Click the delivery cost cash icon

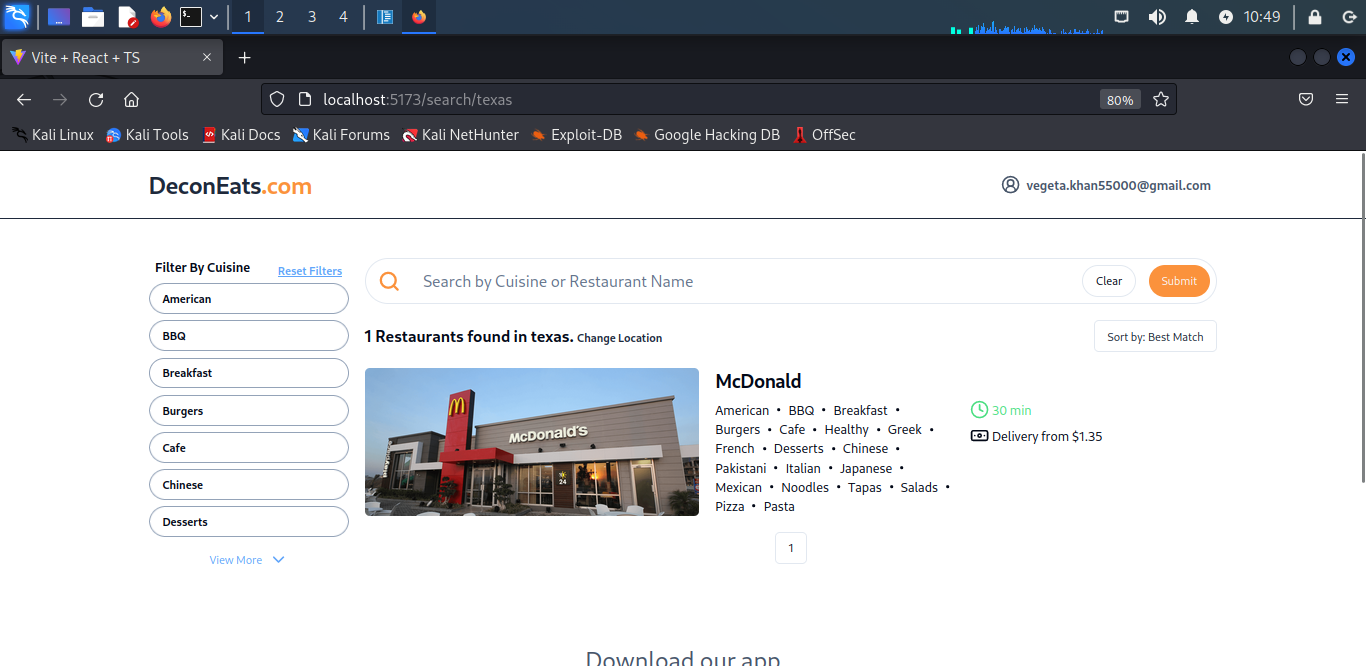[978, 436]
